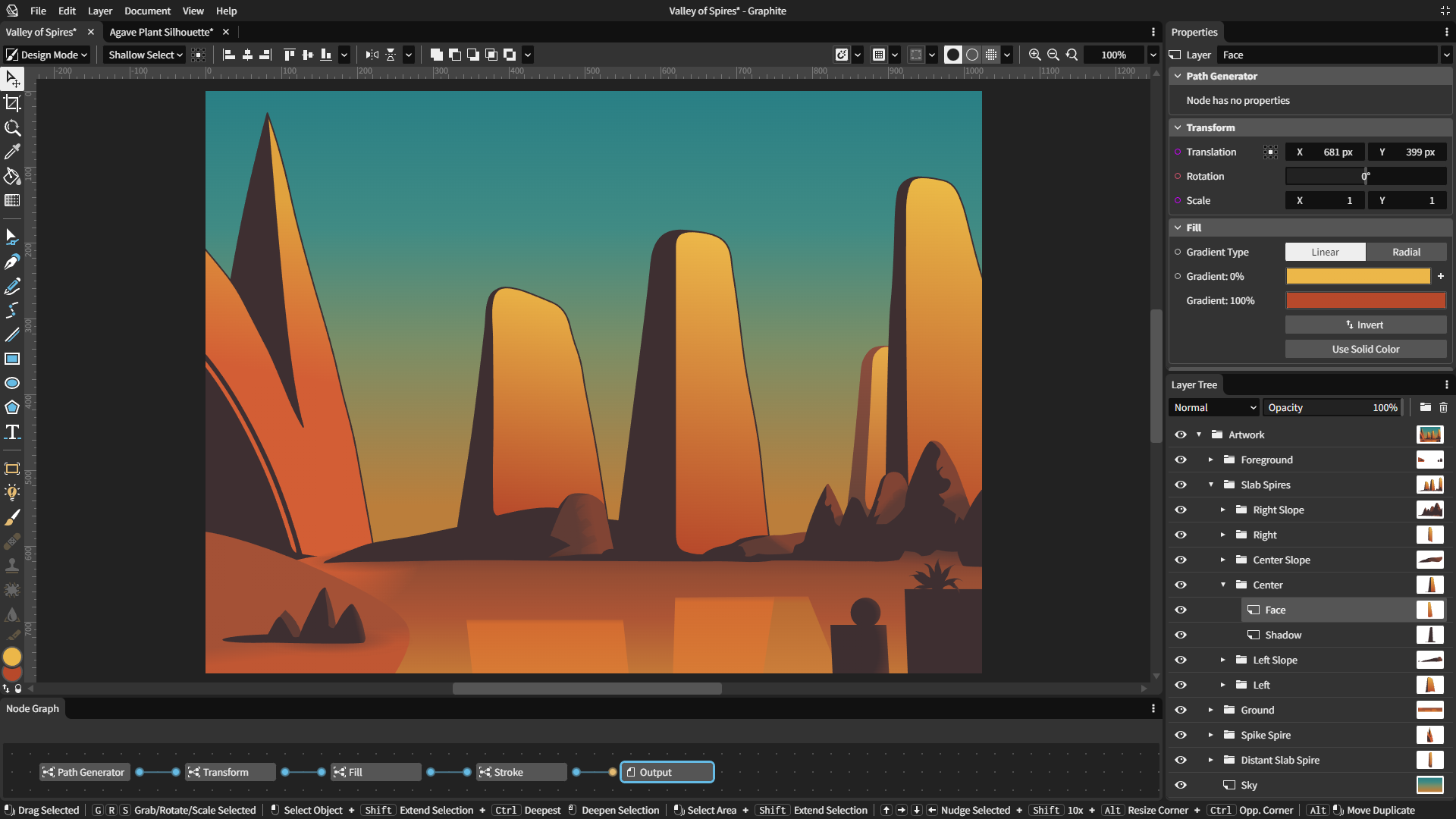Select the Shape tool in toolbar
This screenshot has height=819, width=1456.
pos(13,408)
